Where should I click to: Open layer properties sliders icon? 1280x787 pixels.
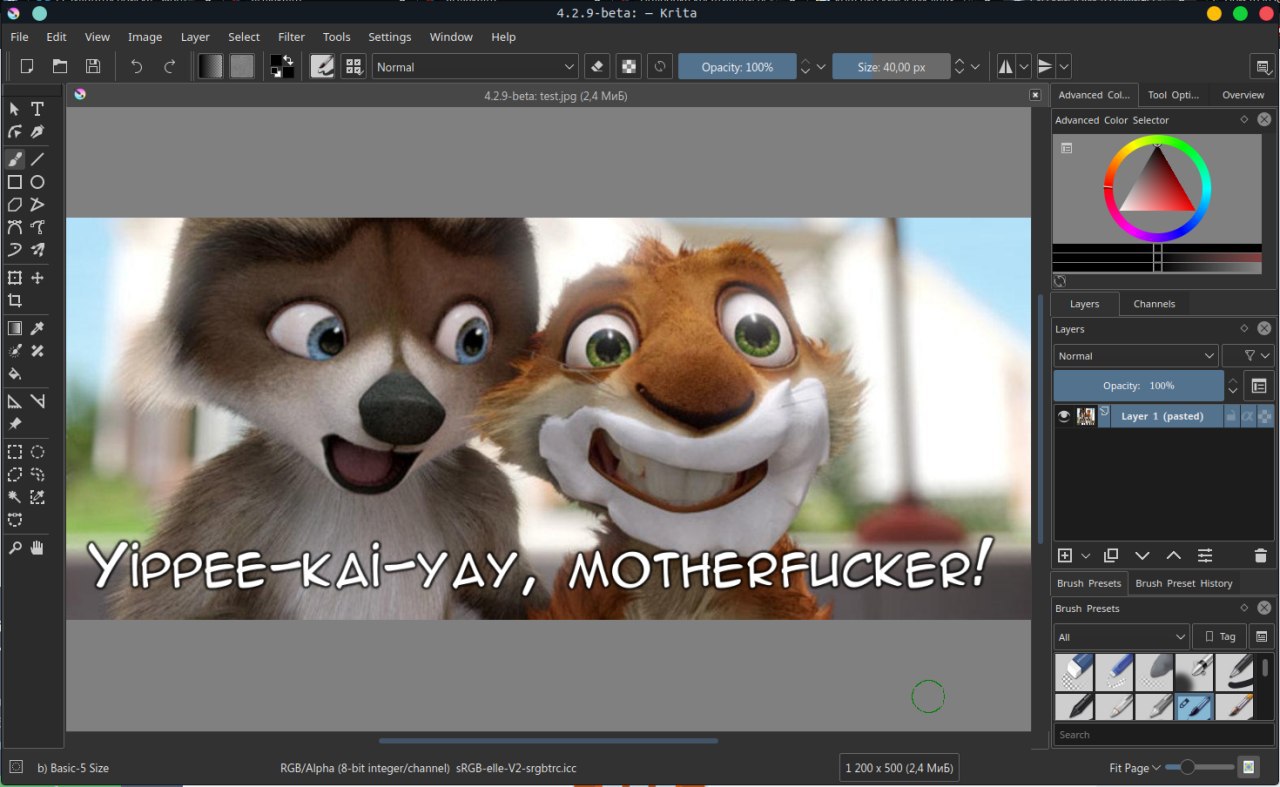(1205, 556)
